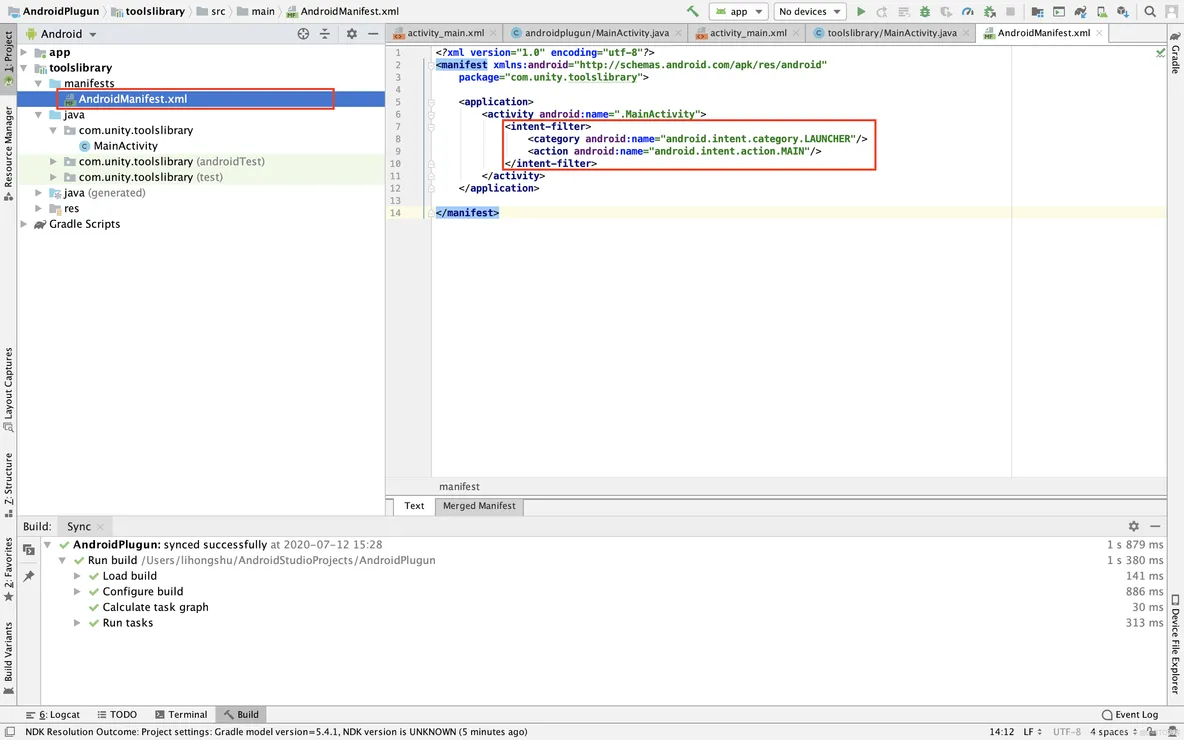Expand com.unity.toolslibrary (androidTest) package
This screenshot has width=1184, height=740.
[x=54, y=162]
